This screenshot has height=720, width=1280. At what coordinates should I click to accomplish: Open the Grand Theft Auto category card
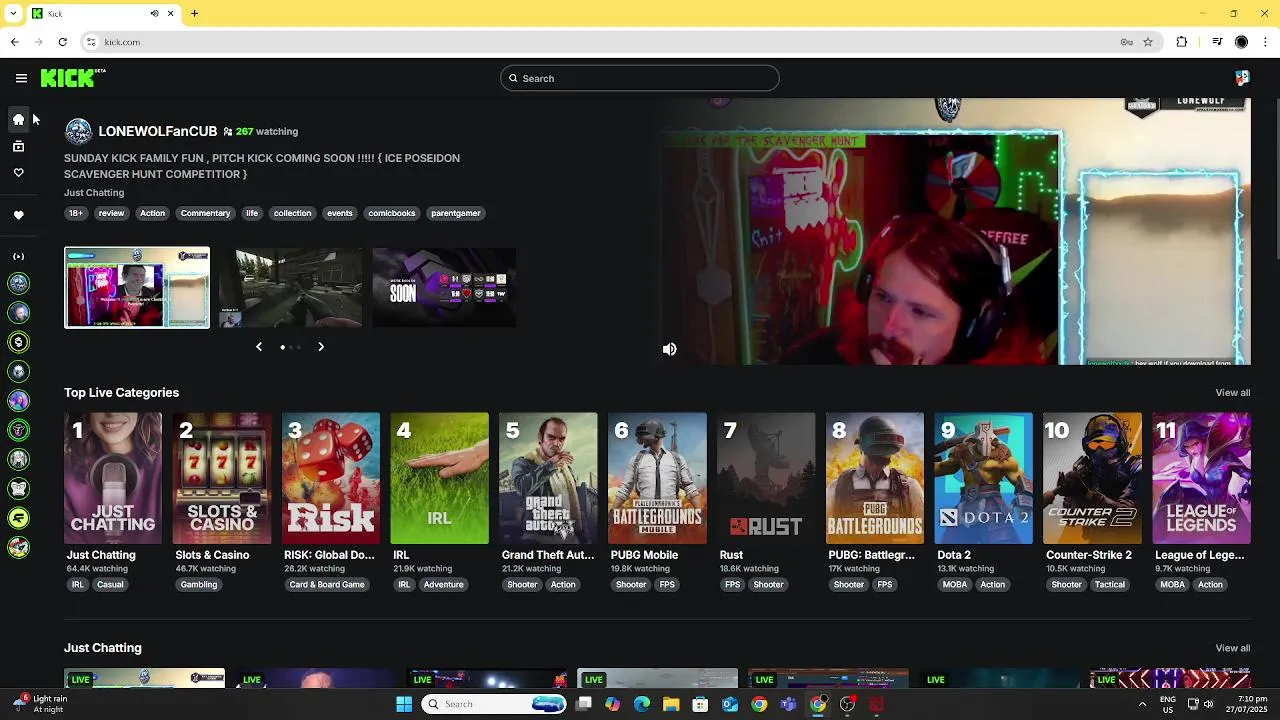click(549, 478)
